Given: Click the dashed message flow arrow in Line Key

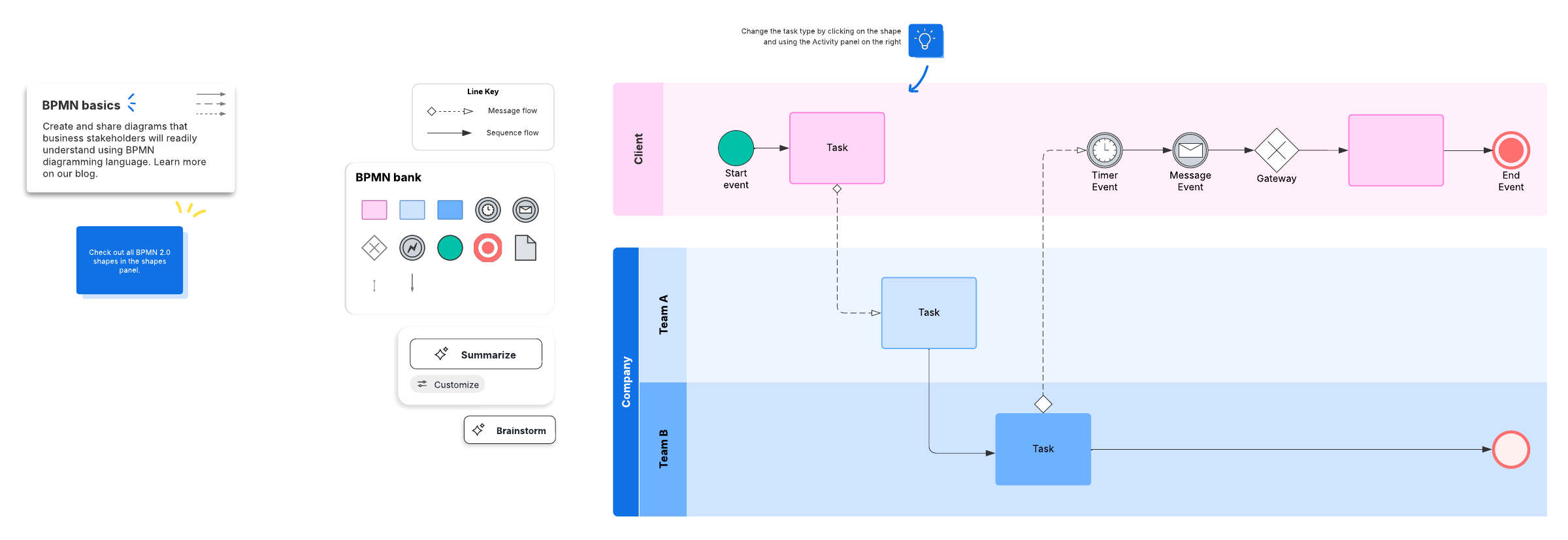Looking at the screenshot, I should point(450,111).
